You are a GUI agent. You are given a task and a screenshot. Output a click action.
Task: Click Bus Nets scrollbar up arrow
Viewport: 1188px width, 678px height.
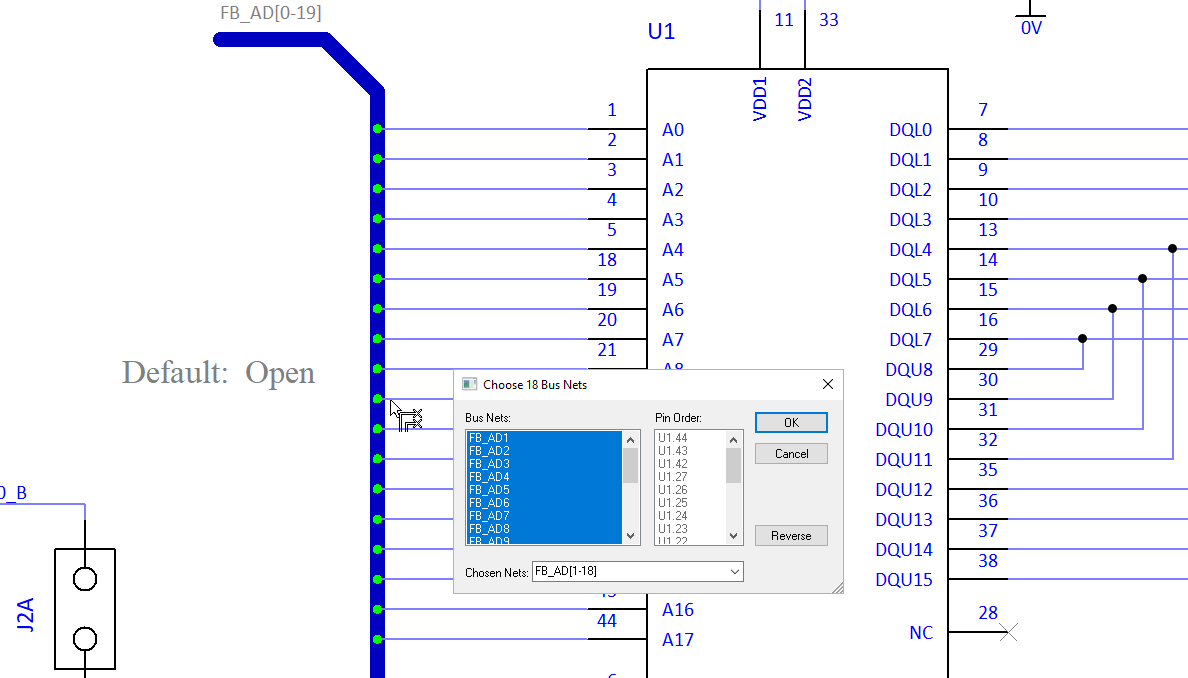(630, 439)
